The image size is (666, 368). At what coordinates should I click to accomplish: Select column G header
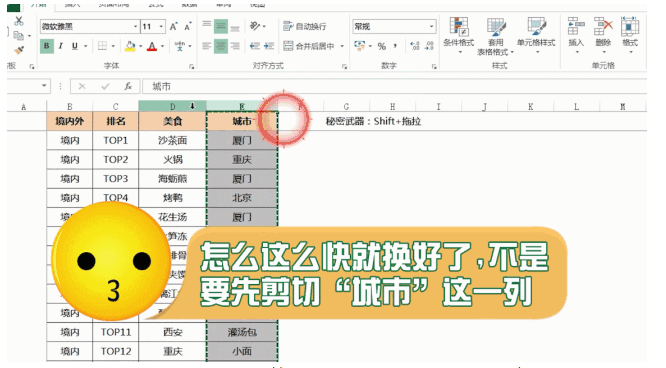(346, 106)
